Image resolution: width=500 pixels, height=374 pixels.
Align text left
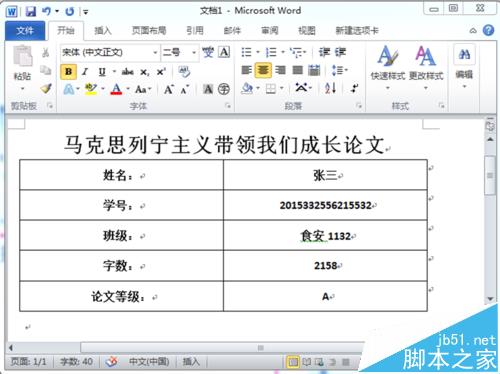tap(247, 70)
